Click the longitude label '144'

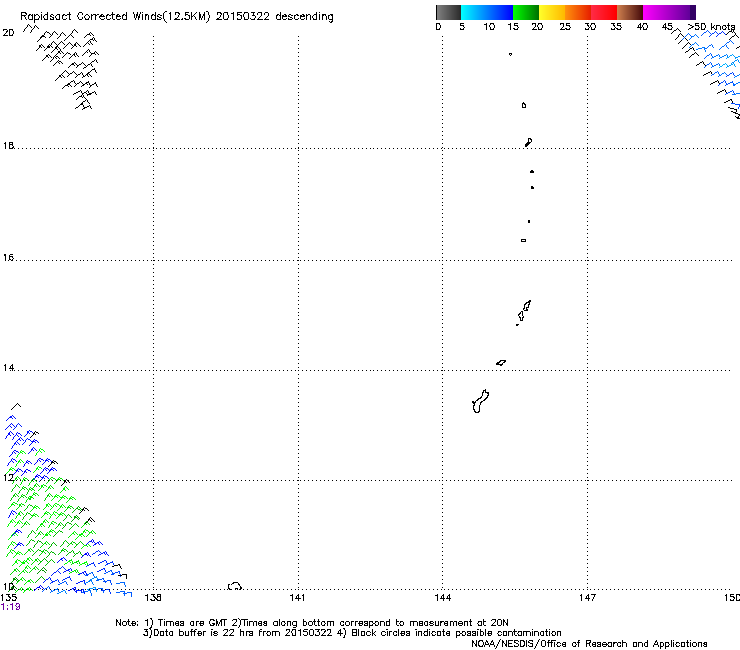(443, 598)
